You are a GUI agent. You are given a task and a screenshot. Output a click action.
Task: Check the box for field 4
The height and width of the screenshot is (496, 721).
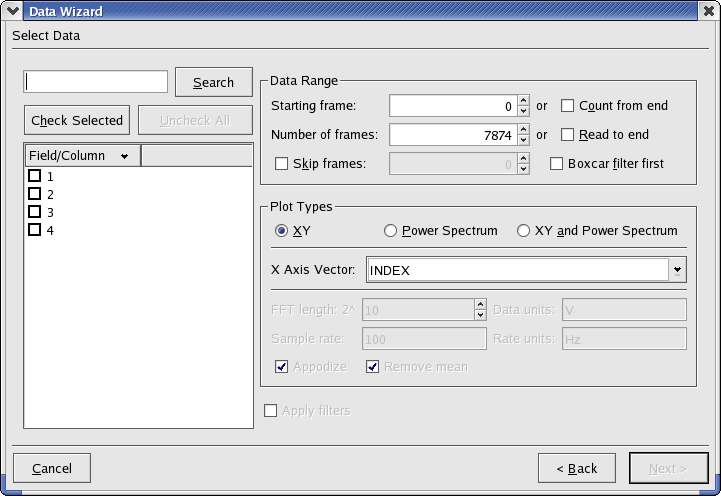[34, 229]
